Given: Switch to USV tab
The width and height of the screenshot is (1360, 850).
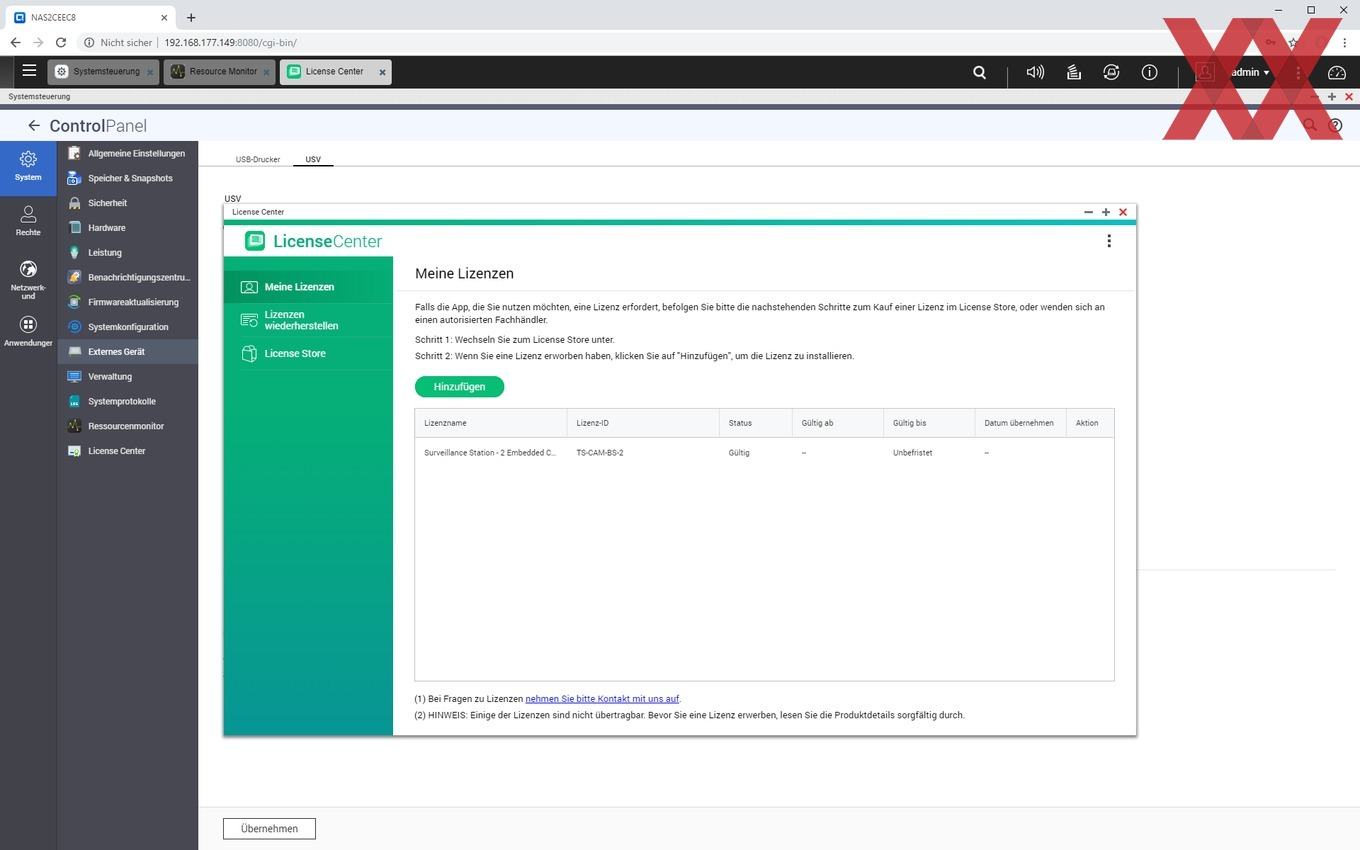Looking at the screenshot, I should (x=313, y=159).
